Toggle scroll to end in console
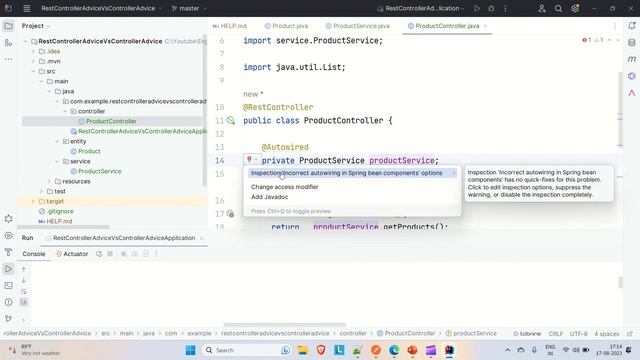 pos(24,302)
